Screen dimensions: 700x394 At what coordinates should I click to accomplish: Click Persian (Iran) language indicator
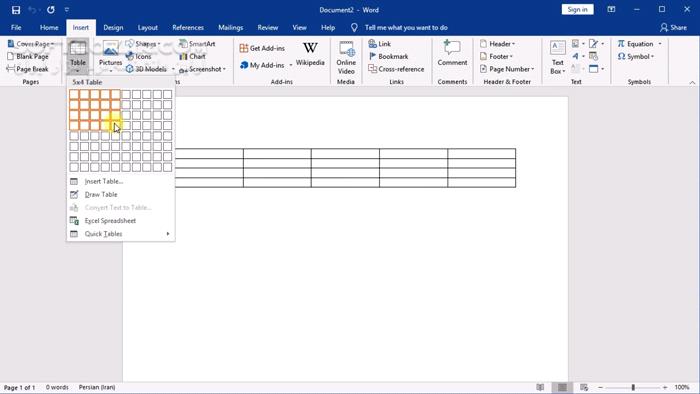click(97, 387)
